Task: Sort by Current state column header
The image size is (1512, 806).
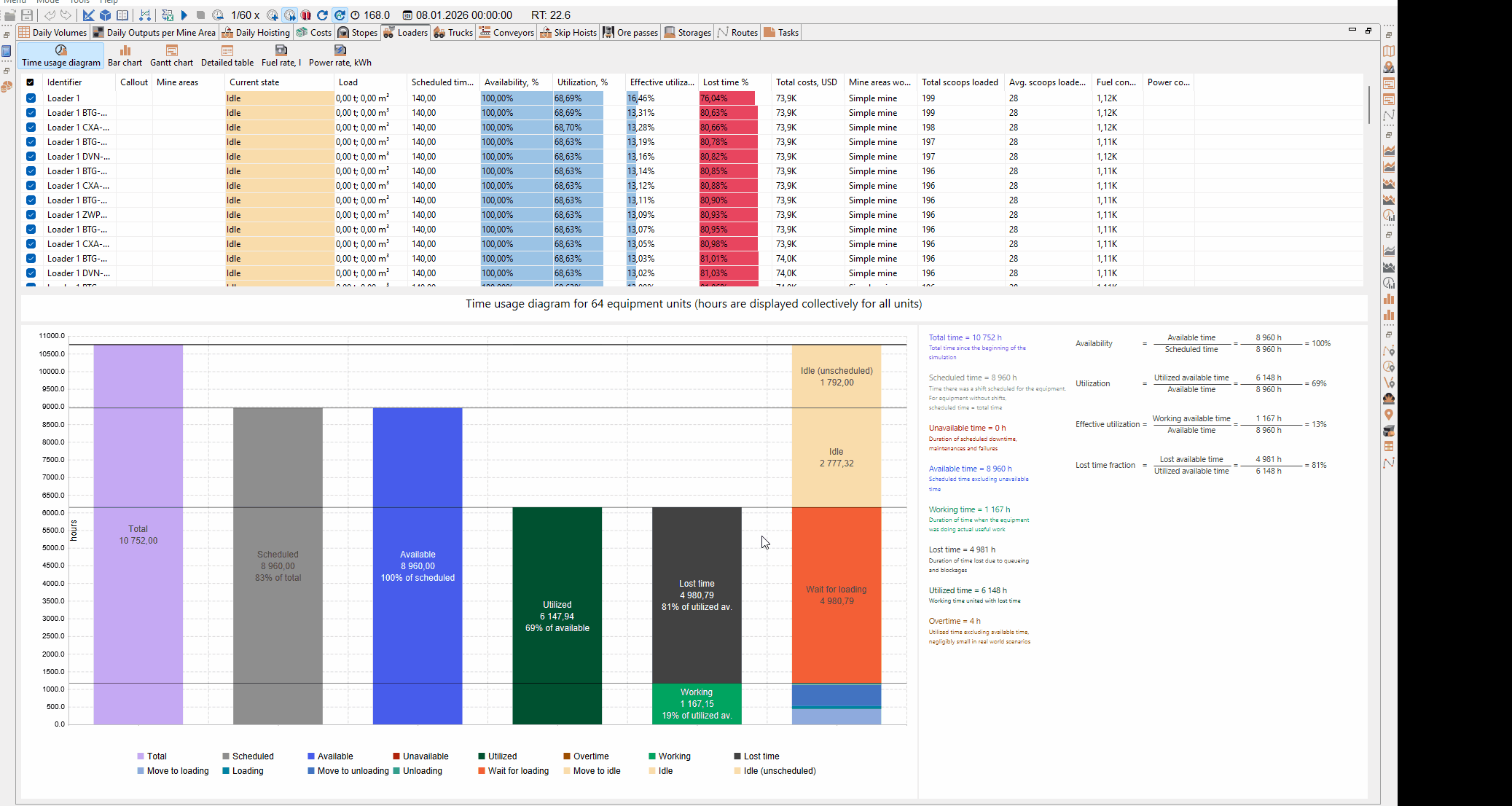Action: [x=280, y=82]
